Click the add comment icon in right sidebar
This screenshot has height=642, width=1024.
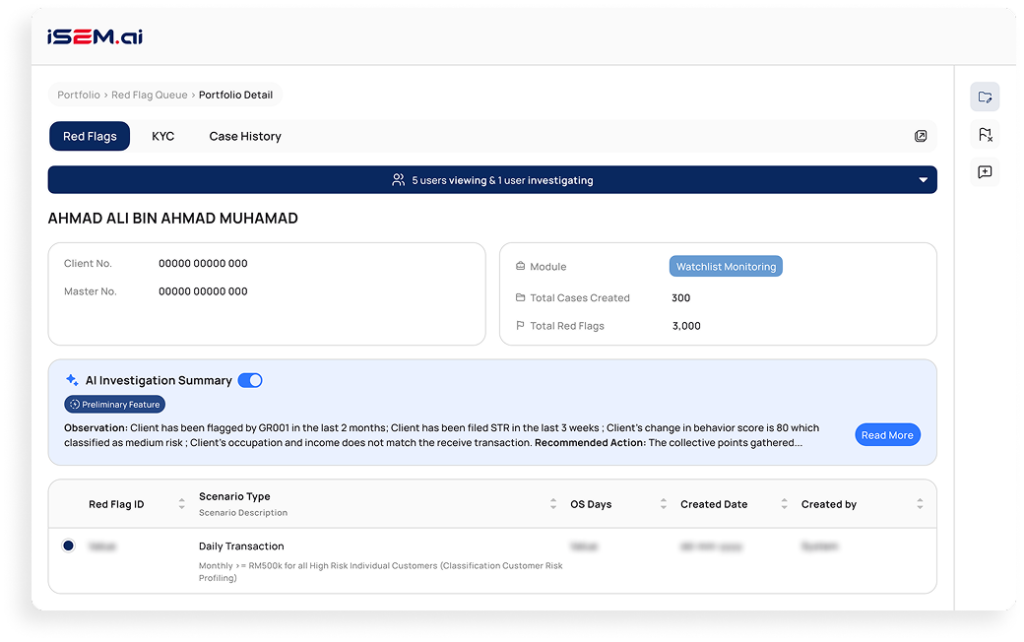985,172
